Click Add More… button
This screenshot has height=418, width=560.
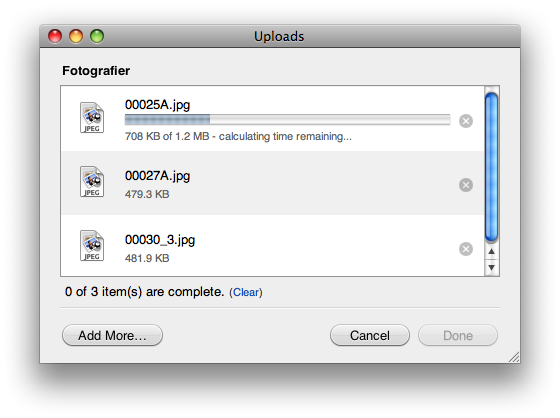[112, 335]
